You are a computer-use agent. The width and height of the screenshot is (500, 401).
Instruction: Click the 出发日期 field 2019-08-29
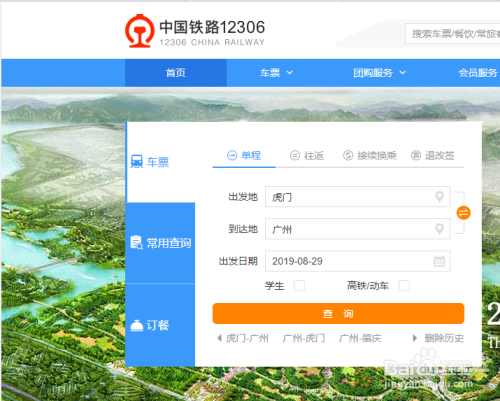(358, 261)
